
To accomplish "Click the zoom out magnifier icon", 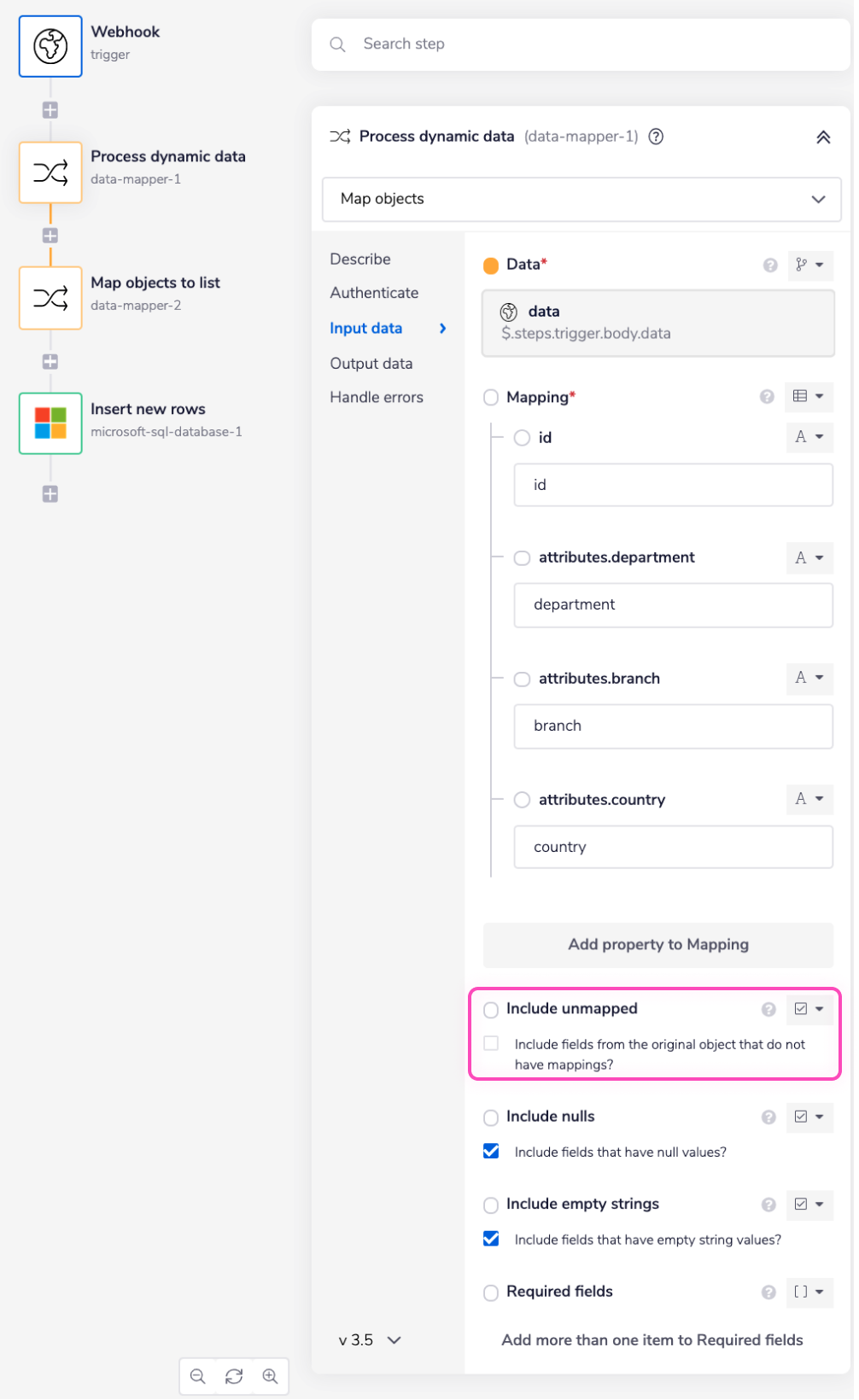I will tap(198, 1376).
